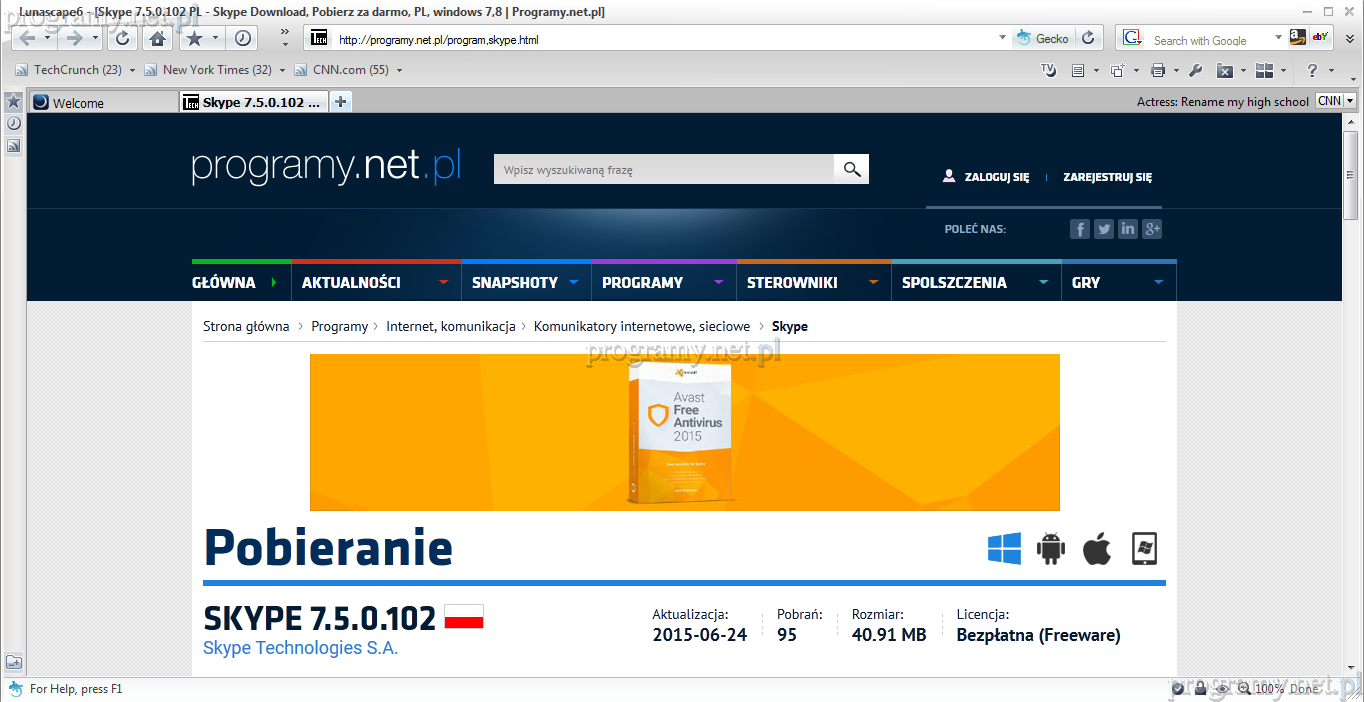Viewport: 1364px width, 702px height.
Task: Click the Facebook share icon
Action: (1079, 229)
